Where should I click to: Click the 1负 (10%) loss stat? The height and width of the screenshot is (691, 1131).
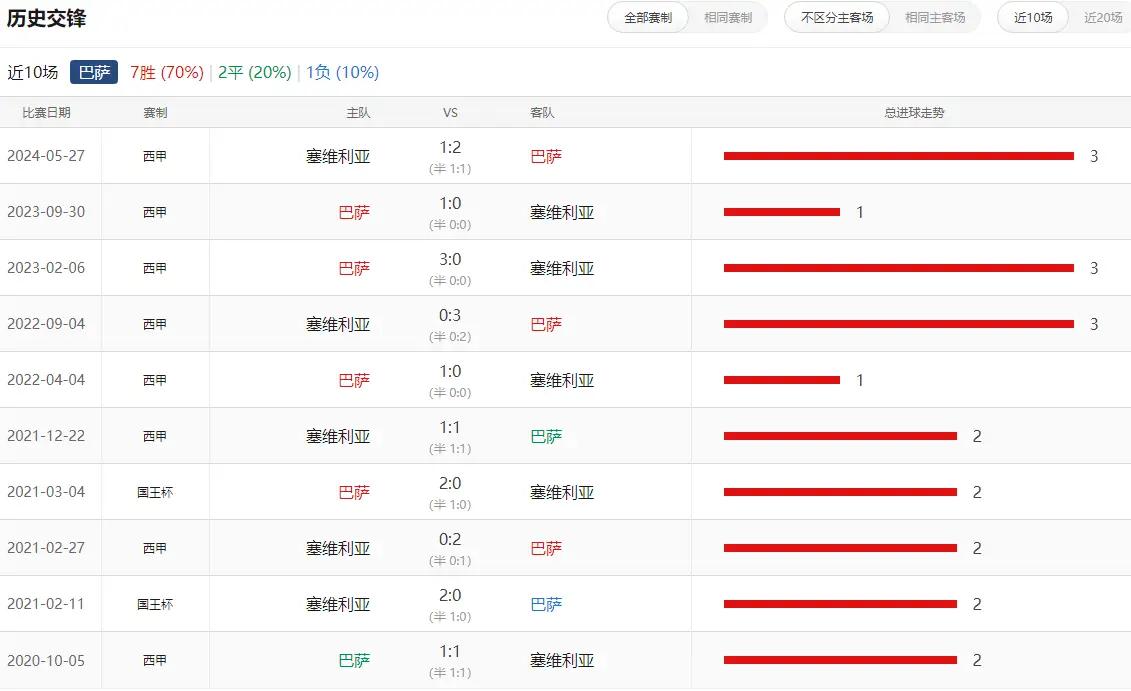tap(343, 72)
